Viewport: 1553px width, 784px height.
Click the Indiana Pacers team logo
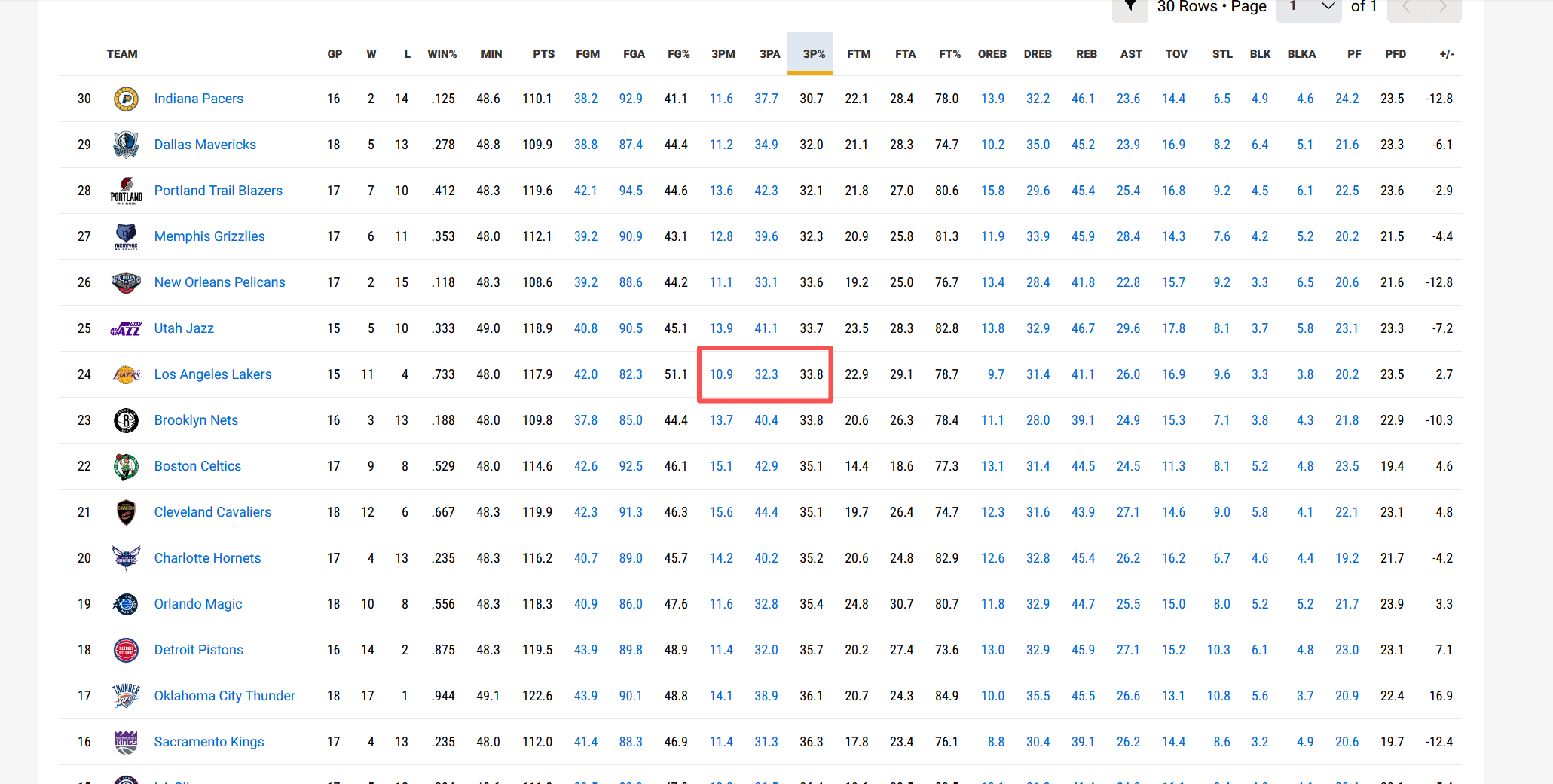pos(126,99)
